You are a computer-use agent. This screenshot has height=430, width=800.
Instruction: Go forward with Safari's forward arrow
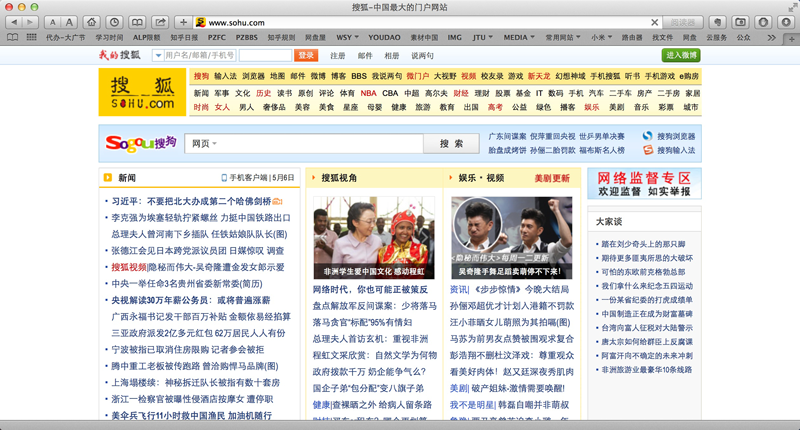31,22
